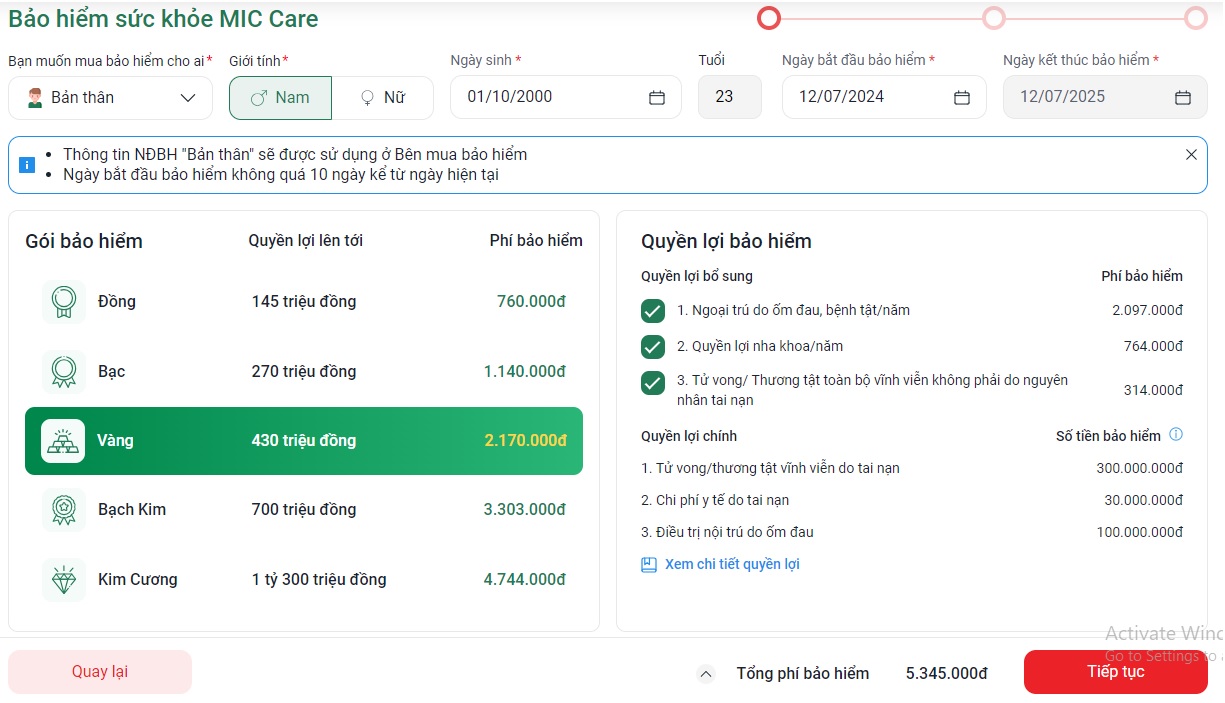
Task: Select the Bạc package medal icon
Action: coord(63,371)
